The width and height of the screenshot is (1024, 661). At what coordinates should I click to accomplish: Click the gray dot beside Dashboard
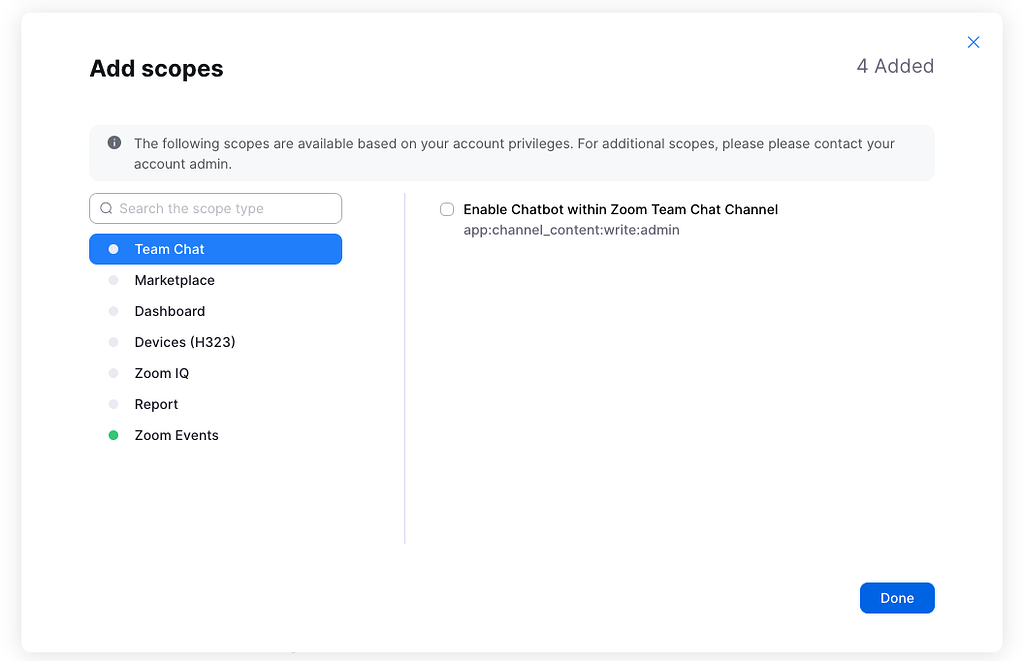pyautogui.click(x=113, y=311)
